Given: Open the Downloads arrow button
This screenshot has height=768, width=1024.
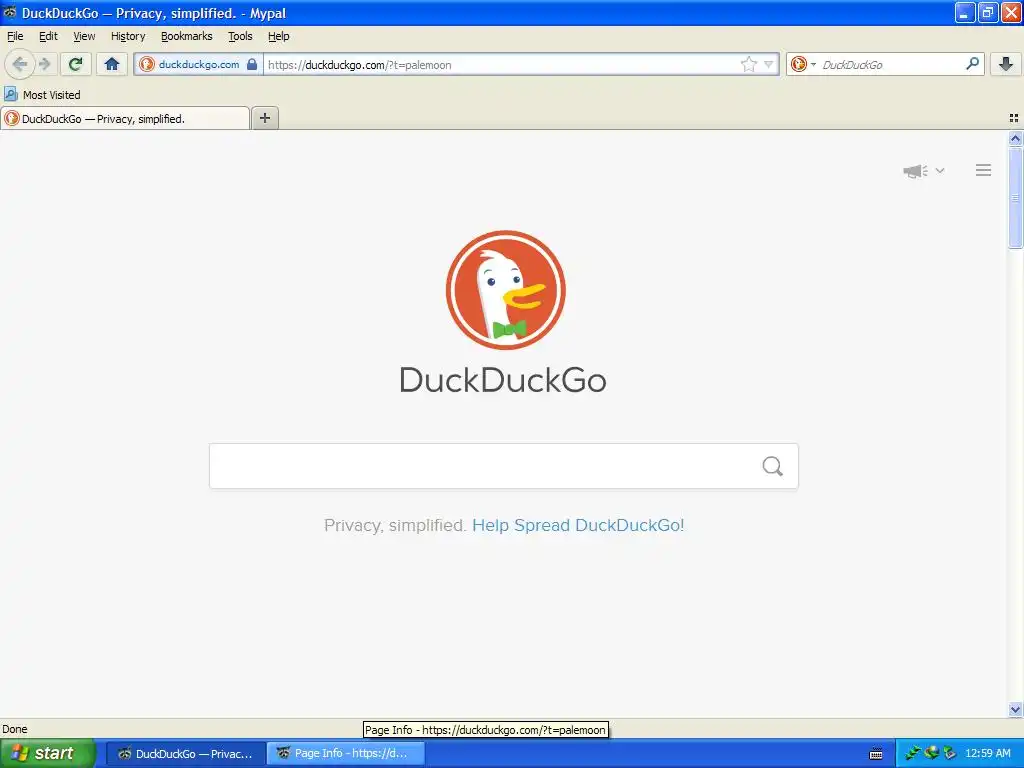Looking at the screenshot, I should [1006, 64].
